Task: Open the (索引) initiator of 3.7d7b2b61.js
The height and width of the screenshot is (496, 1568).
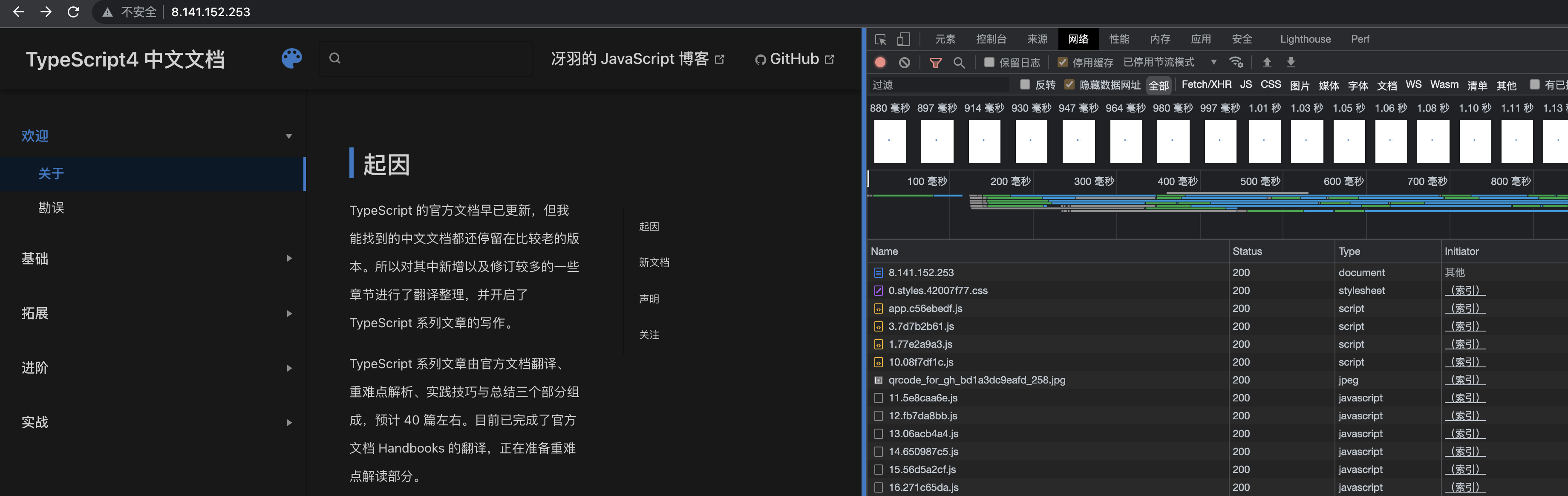Action: click(x=1464, y=326)
